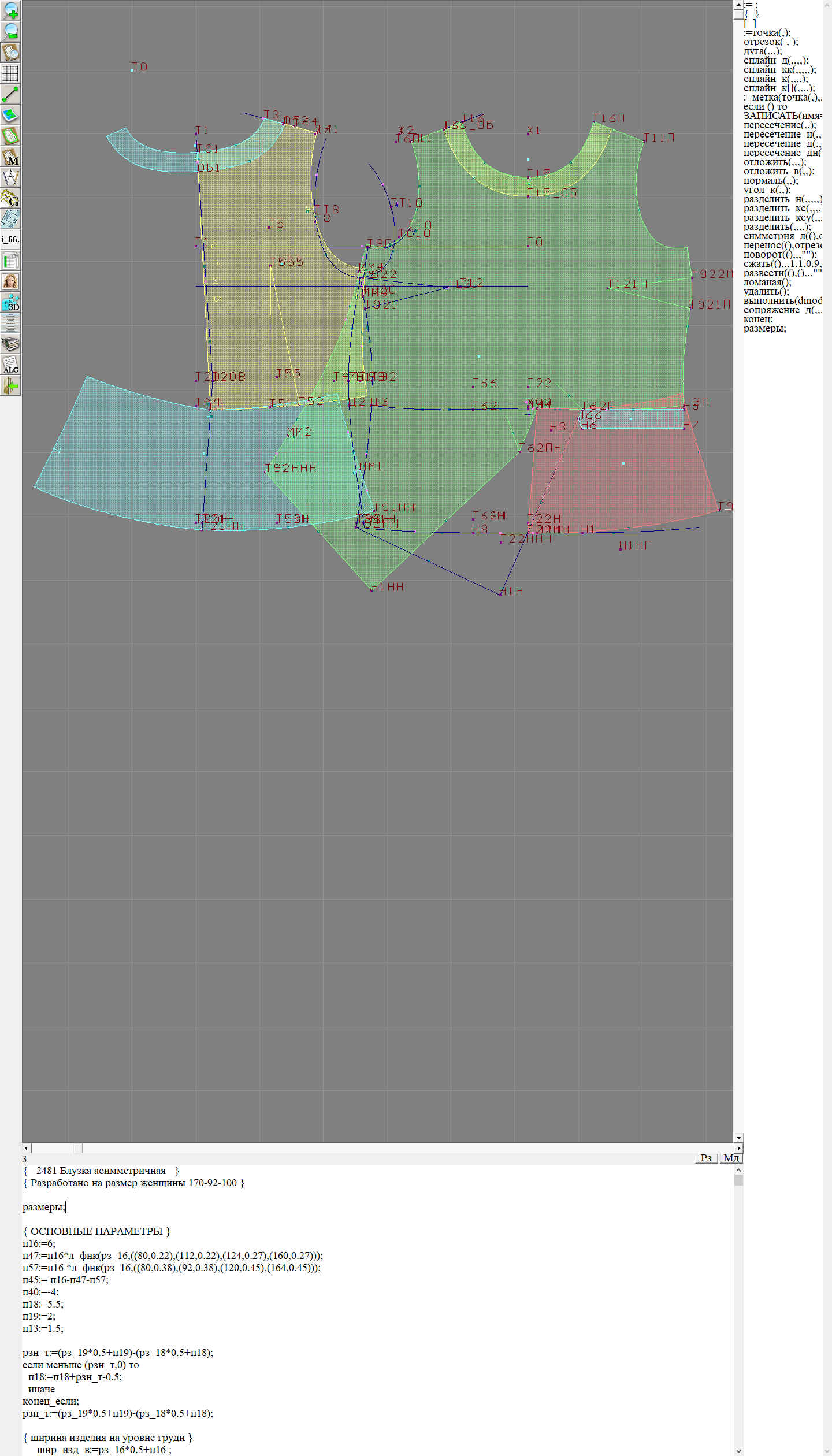This screenshot has width=832, height=1456.
Task: Click the zoom in magnifier icon
Action: (x=10, y=10)
